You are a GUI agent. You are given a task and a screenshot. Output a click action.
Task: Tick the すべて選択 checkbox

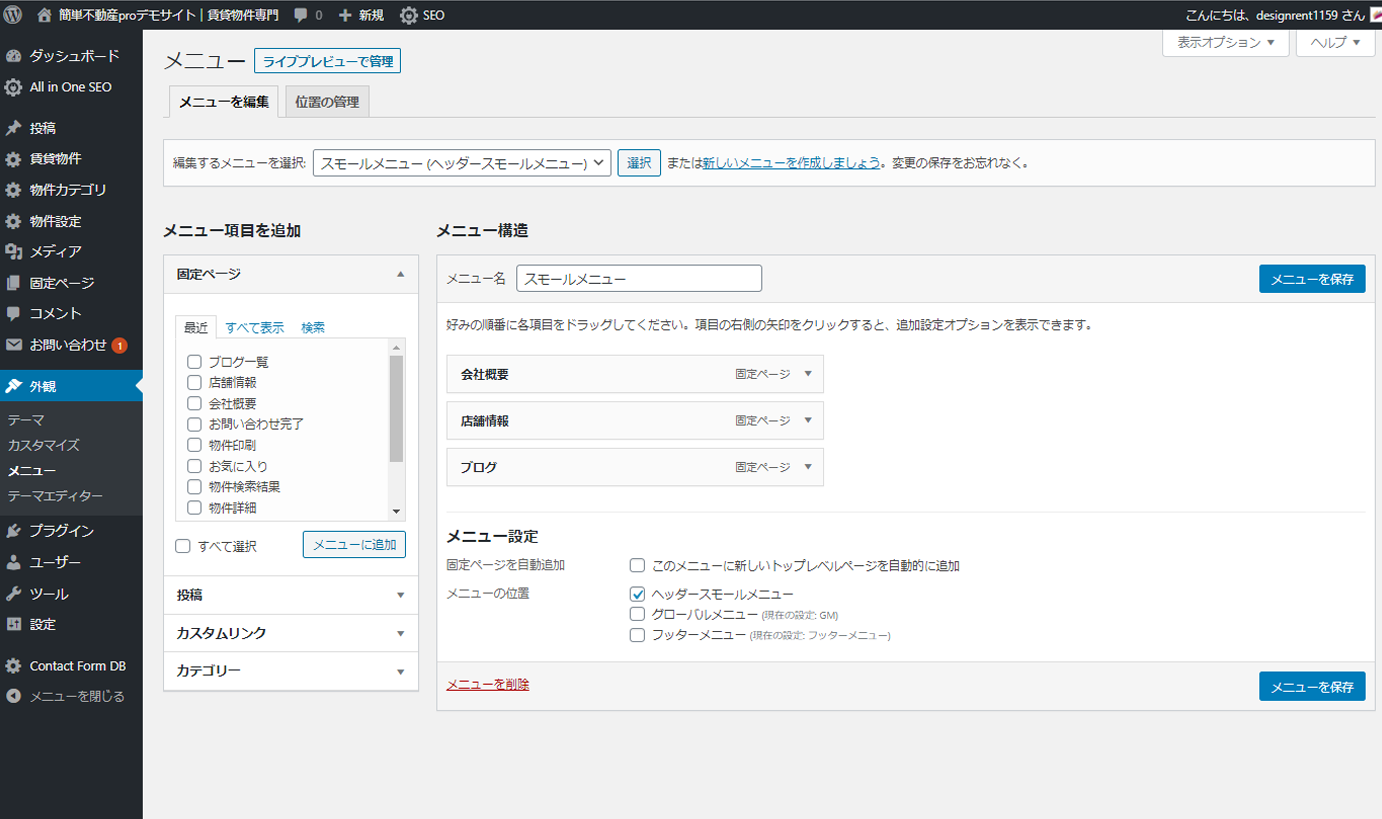[183, 546]
